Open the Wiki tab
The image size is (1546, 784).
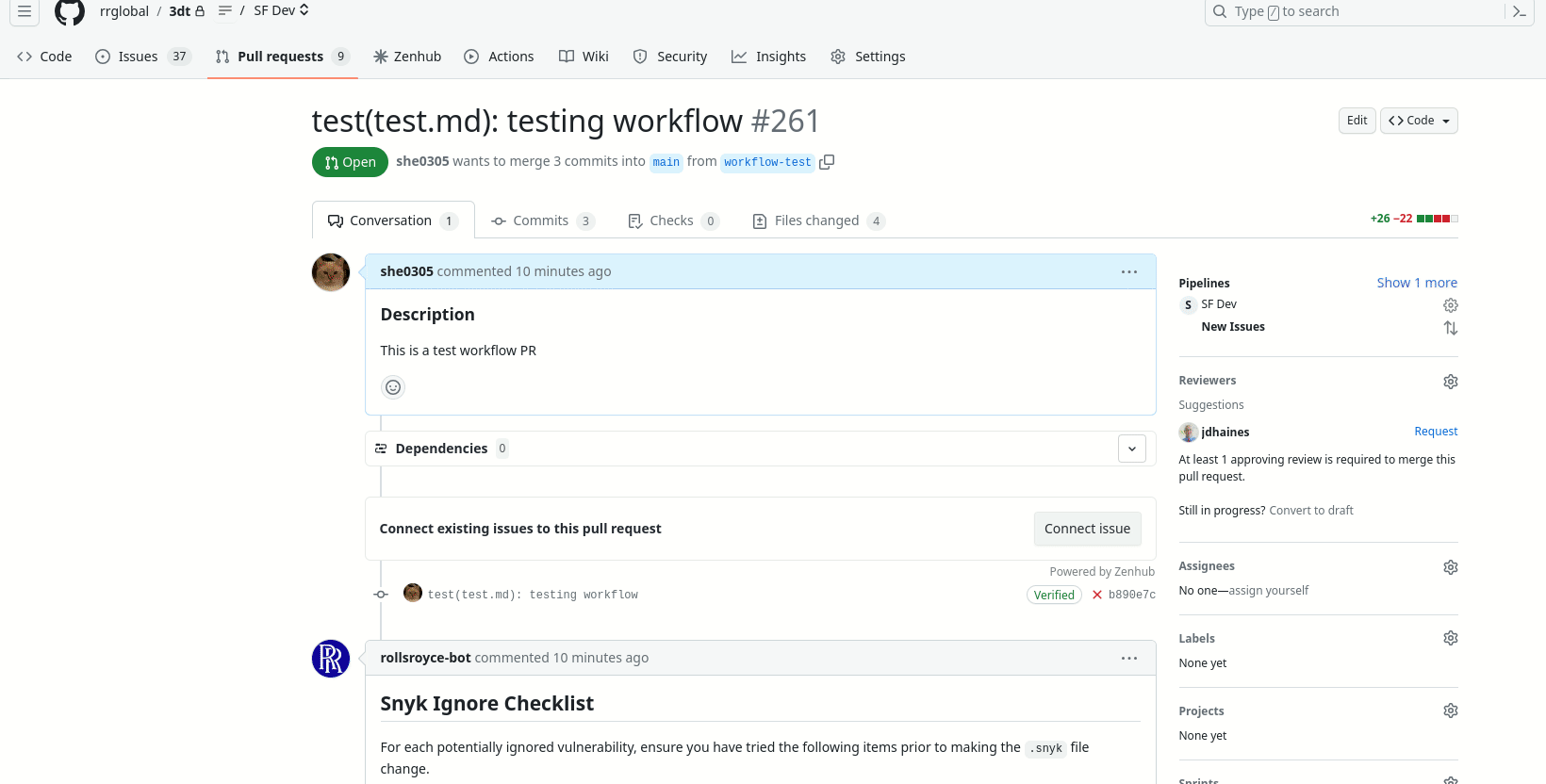pos(584,57)
